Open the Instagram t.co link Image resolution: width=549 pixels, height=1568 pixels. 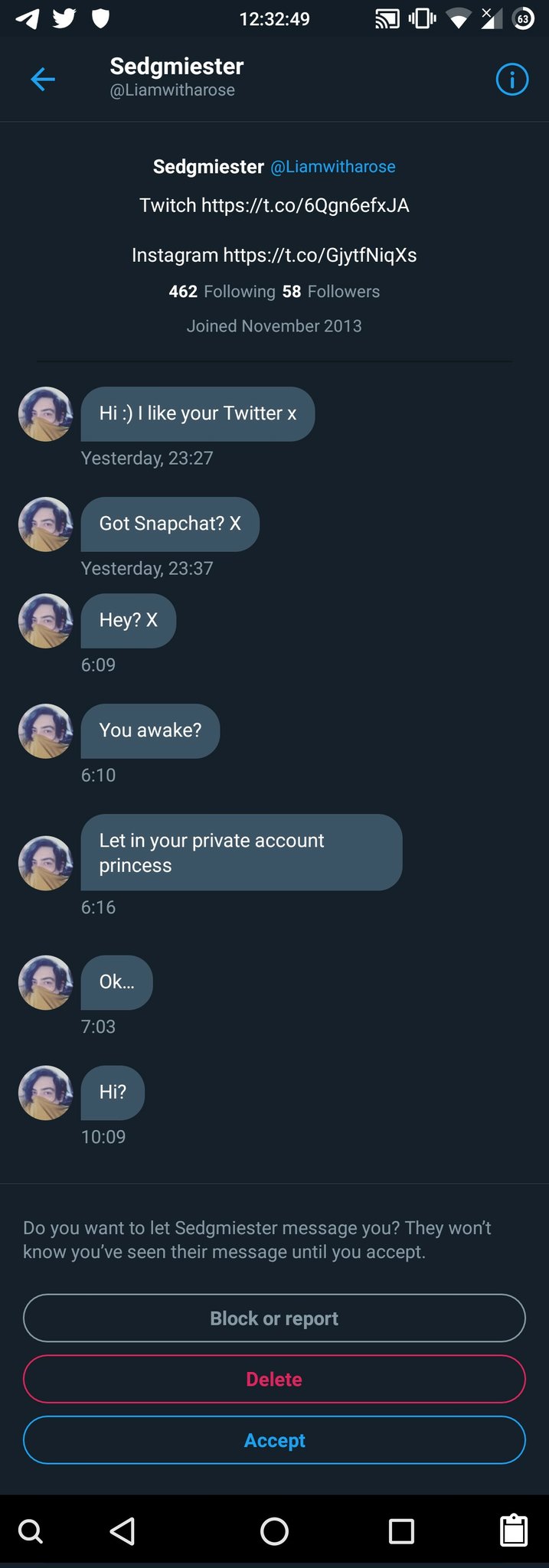[320, 255]
